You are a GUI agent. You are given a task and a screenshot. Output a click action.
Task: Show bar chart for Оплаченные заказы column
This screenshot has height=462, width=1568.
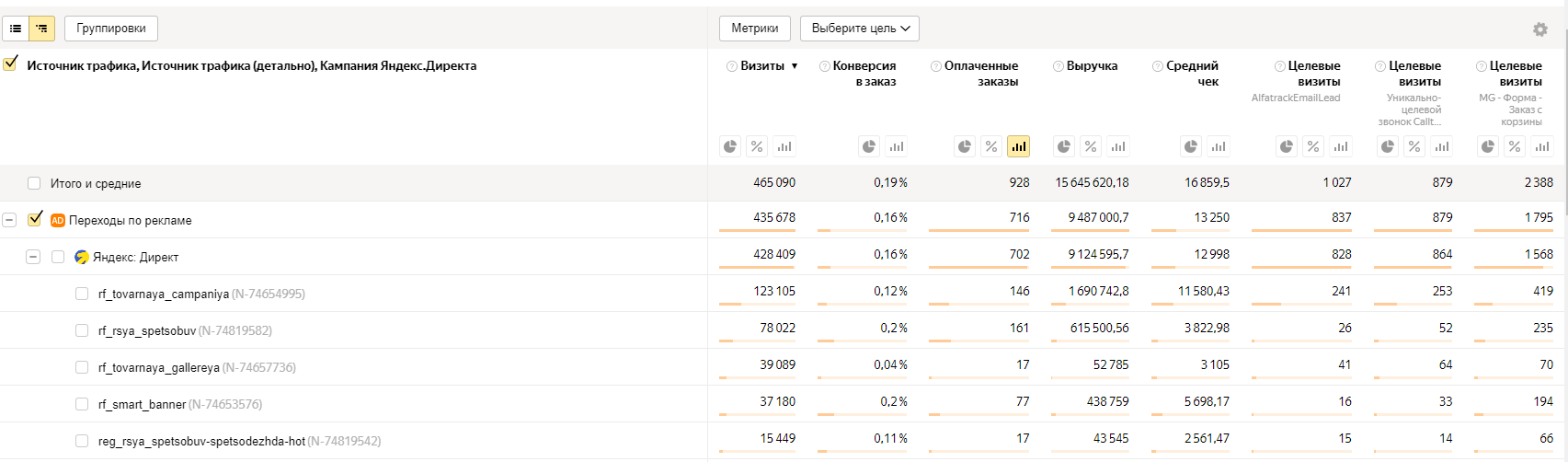(x=1018, y=146)
